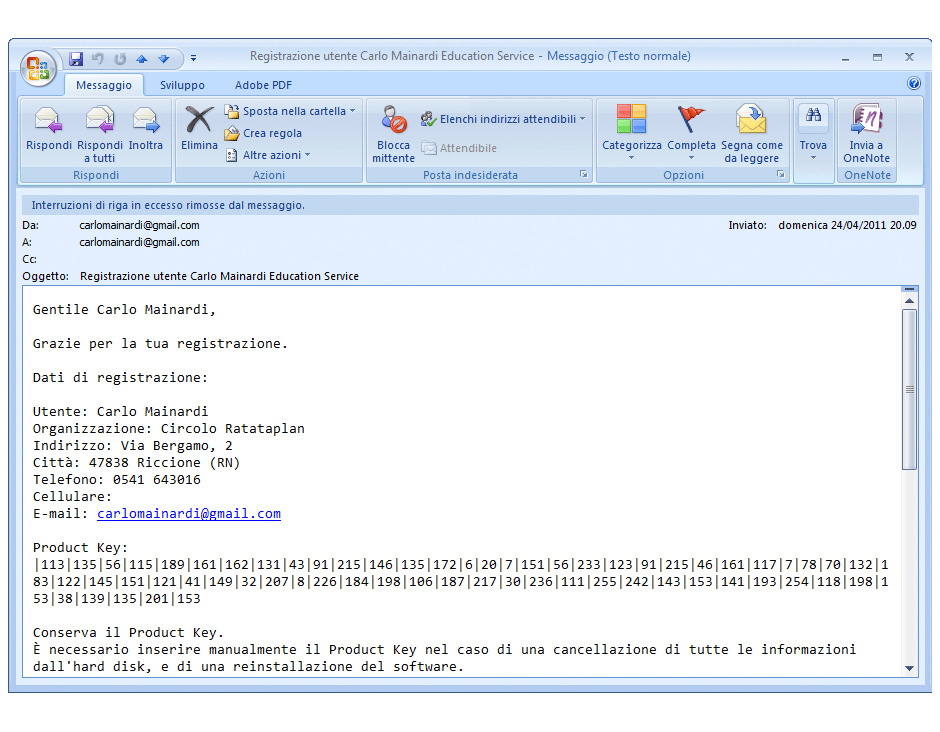Image resolution: width=940 pixels, height=732 pixels.
Task: Click the Undo arrow icon
Action: coord(98,59)
